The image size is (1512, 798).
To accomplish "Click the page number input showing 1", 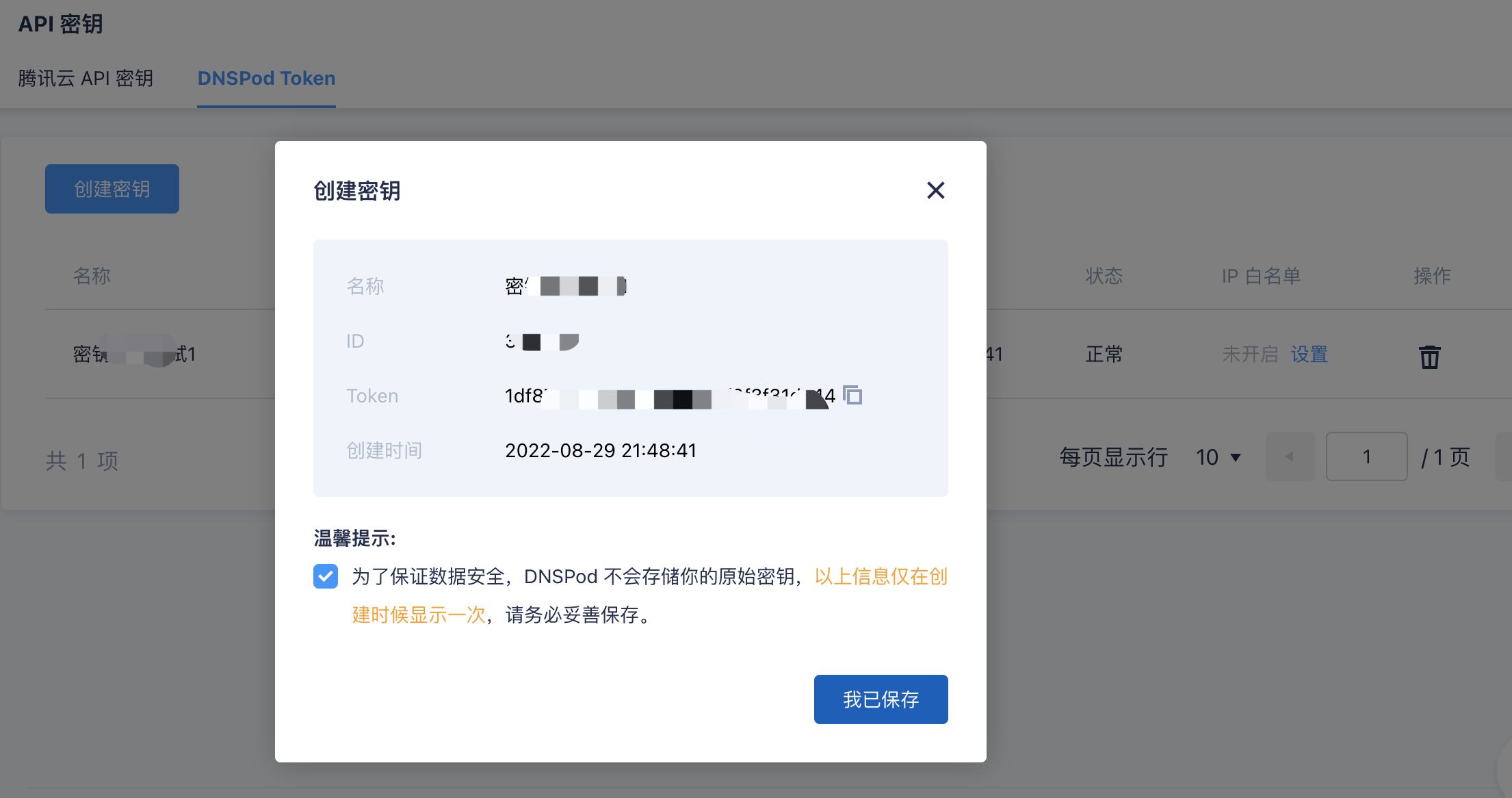I will coord(1366,456).
